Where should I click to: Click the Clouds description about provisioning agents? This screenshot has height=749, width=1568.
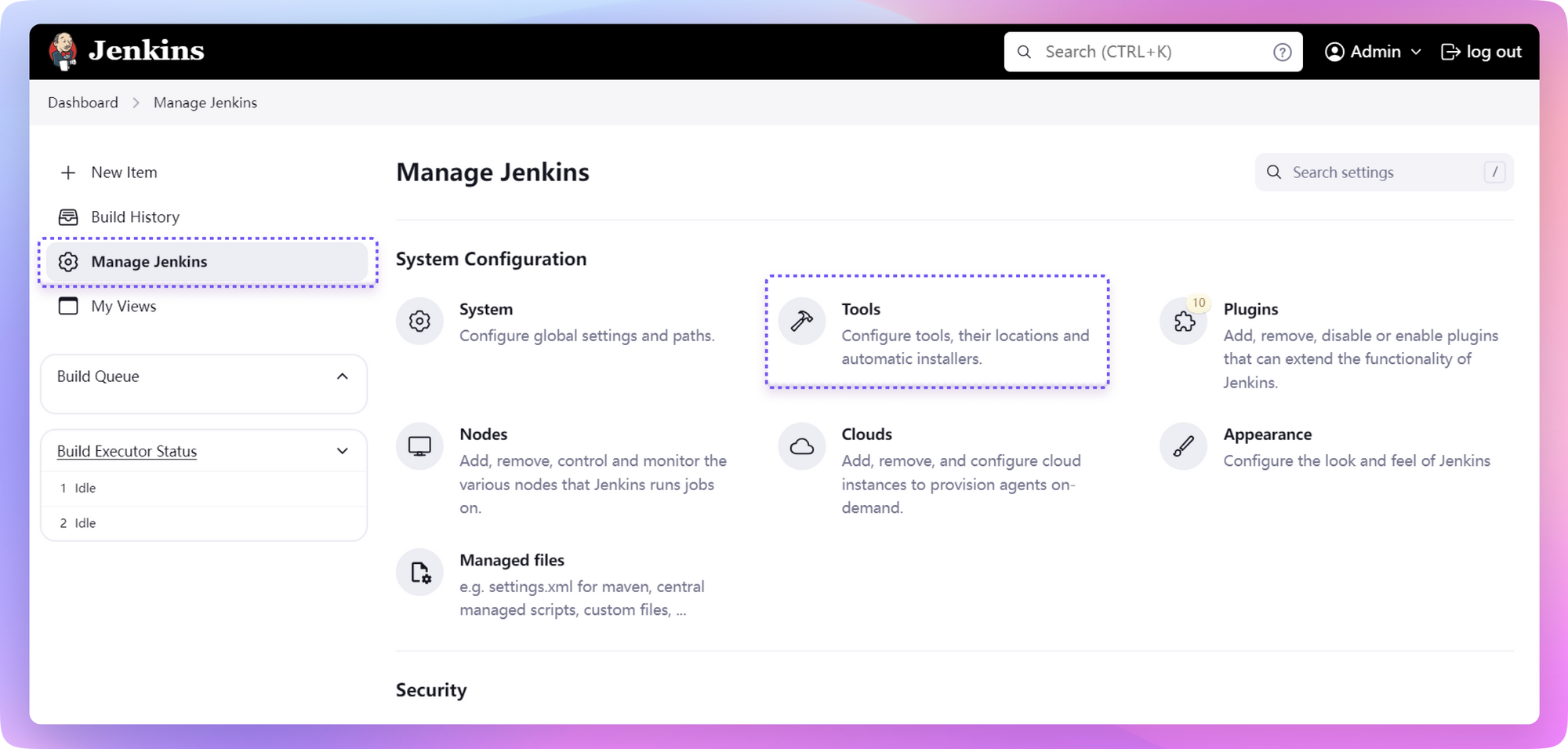click(961, 485)
